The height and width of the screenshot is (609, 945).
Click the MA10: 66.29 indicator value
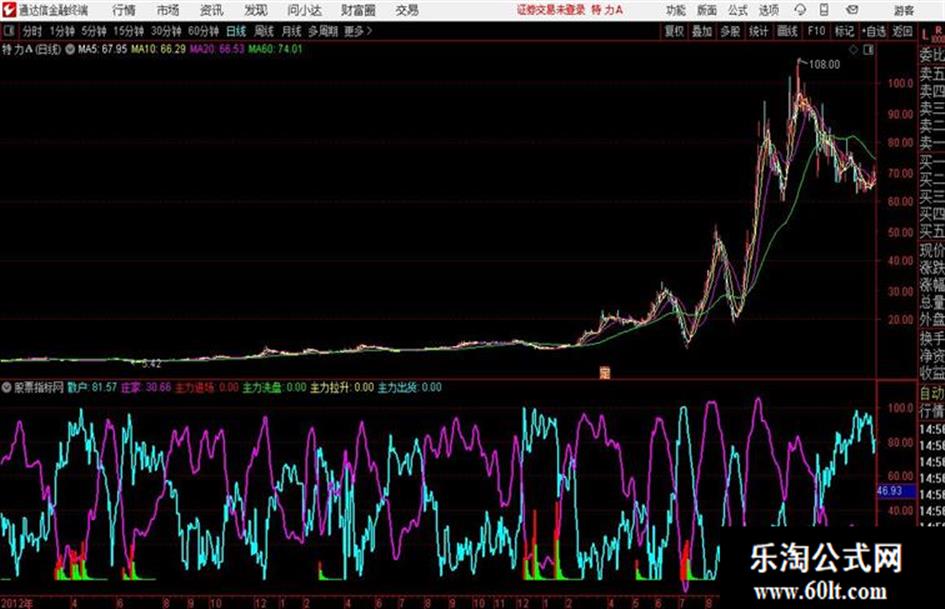pos(159,49)
